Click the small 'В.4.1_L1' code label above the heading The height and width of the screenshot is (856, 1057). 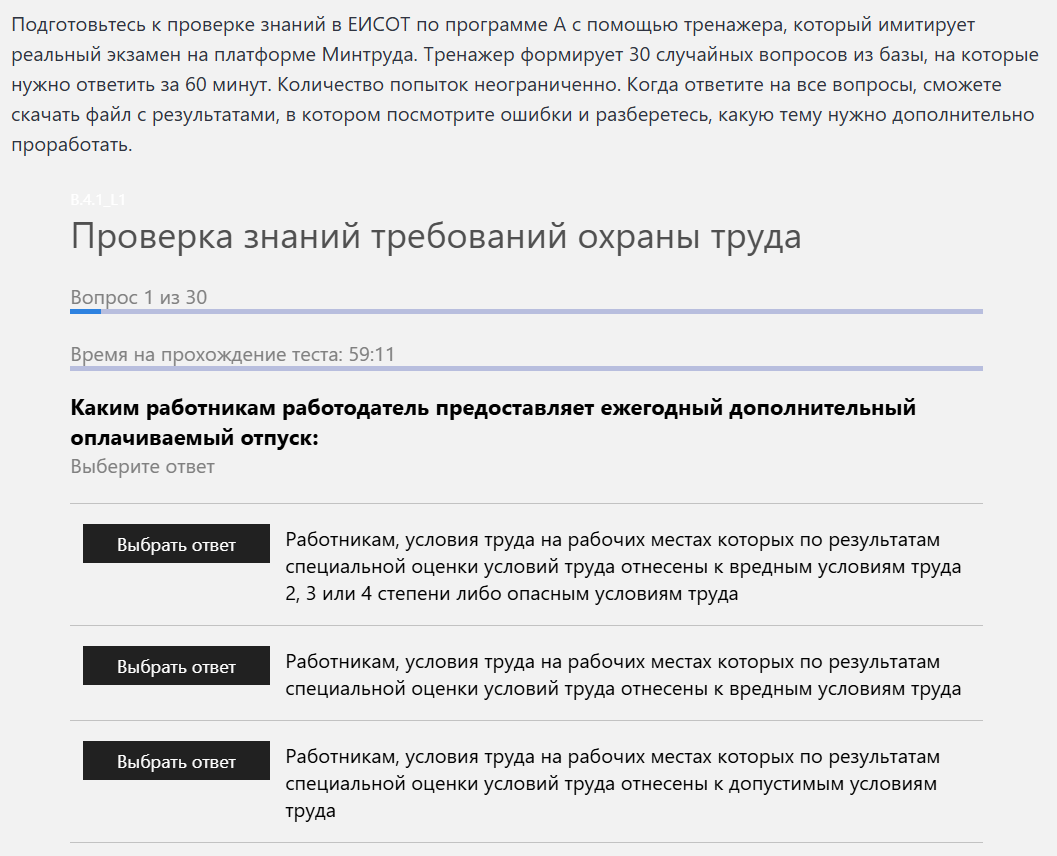(98, 200)
